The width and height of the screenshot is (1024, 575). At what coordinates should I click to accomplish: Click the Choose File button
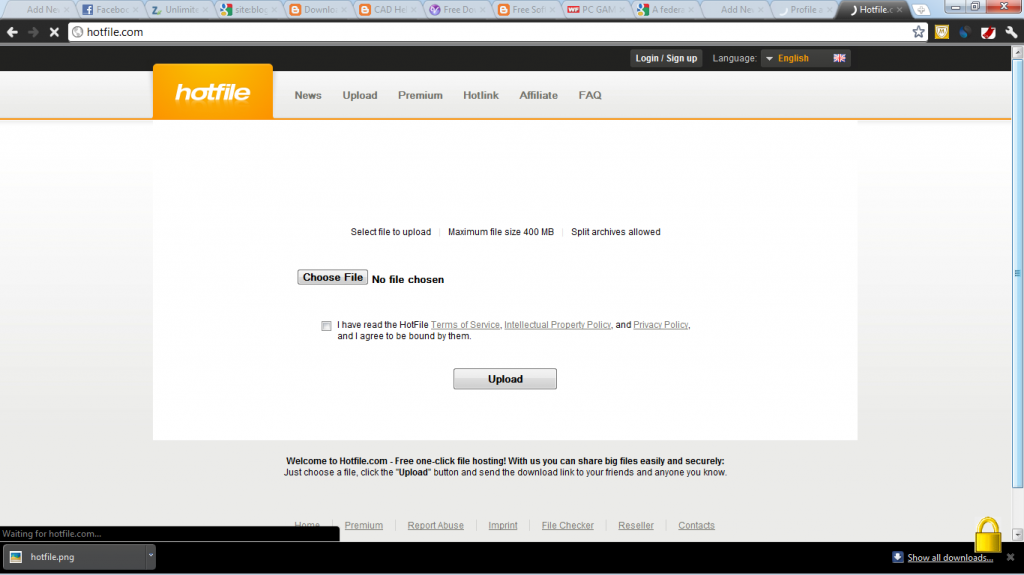(332, 277)
